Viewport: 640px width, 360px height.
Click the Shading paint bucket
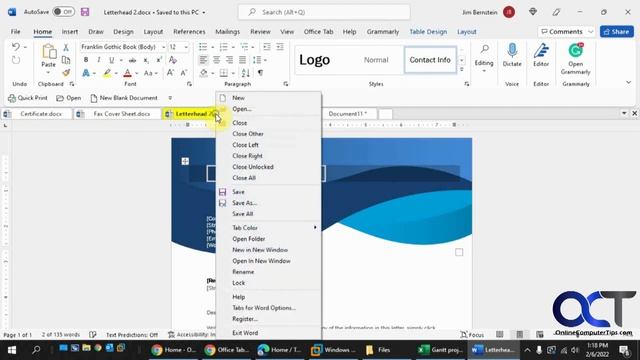click(203, 73)
